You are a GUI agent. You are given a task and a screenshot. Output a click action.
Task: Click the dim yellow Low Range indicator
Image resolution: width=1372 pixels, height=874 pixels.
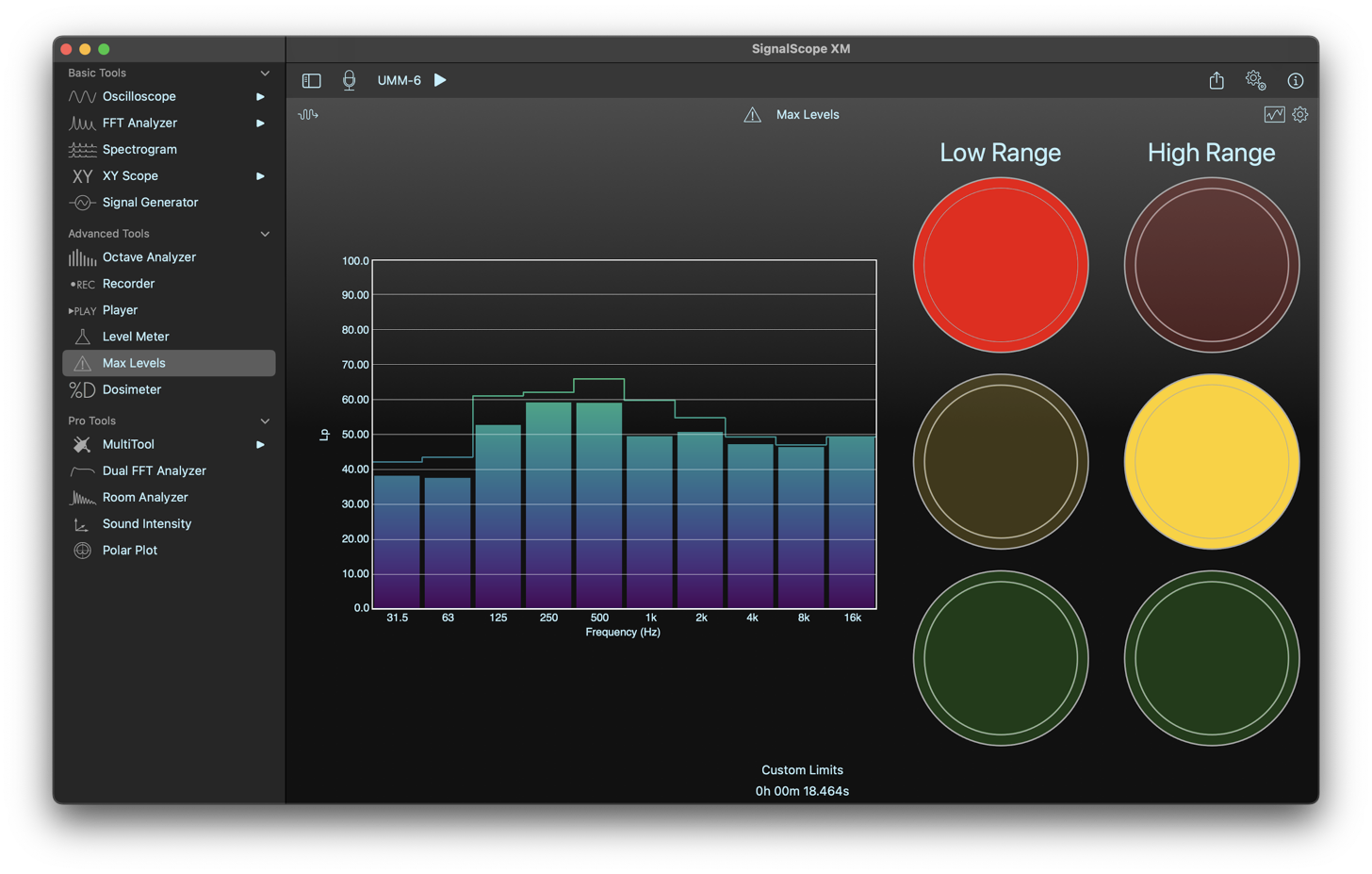(x=1001, y=462)
